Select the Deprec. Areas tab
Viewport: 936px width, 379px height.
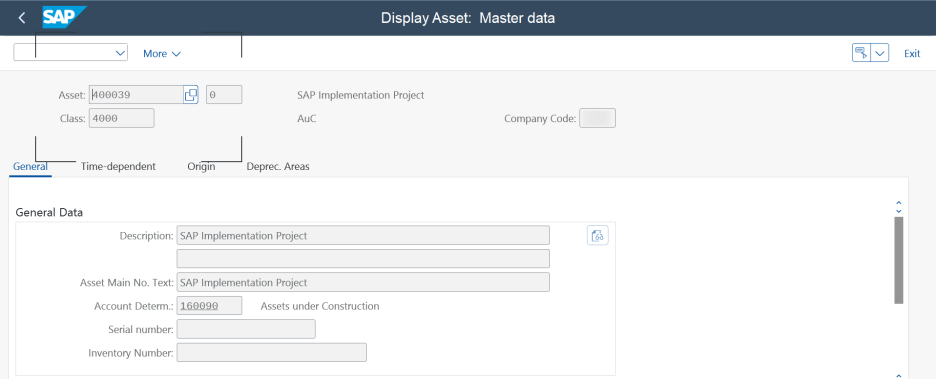point(278,167)
